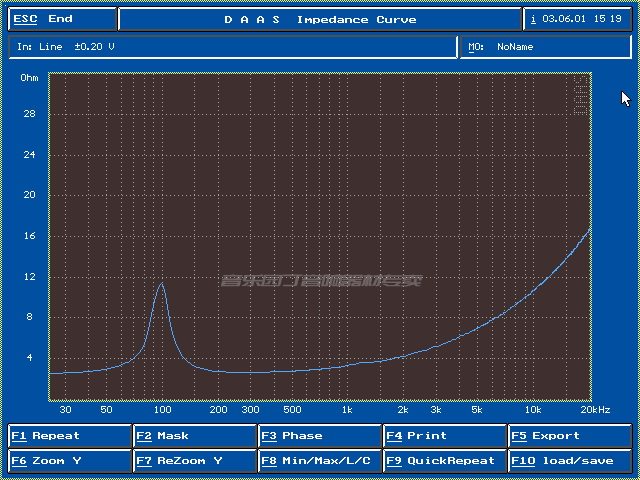Click the 500 frequency axis label
The height and width of the screenshot is (480, 640).
[x=292, y=409]
